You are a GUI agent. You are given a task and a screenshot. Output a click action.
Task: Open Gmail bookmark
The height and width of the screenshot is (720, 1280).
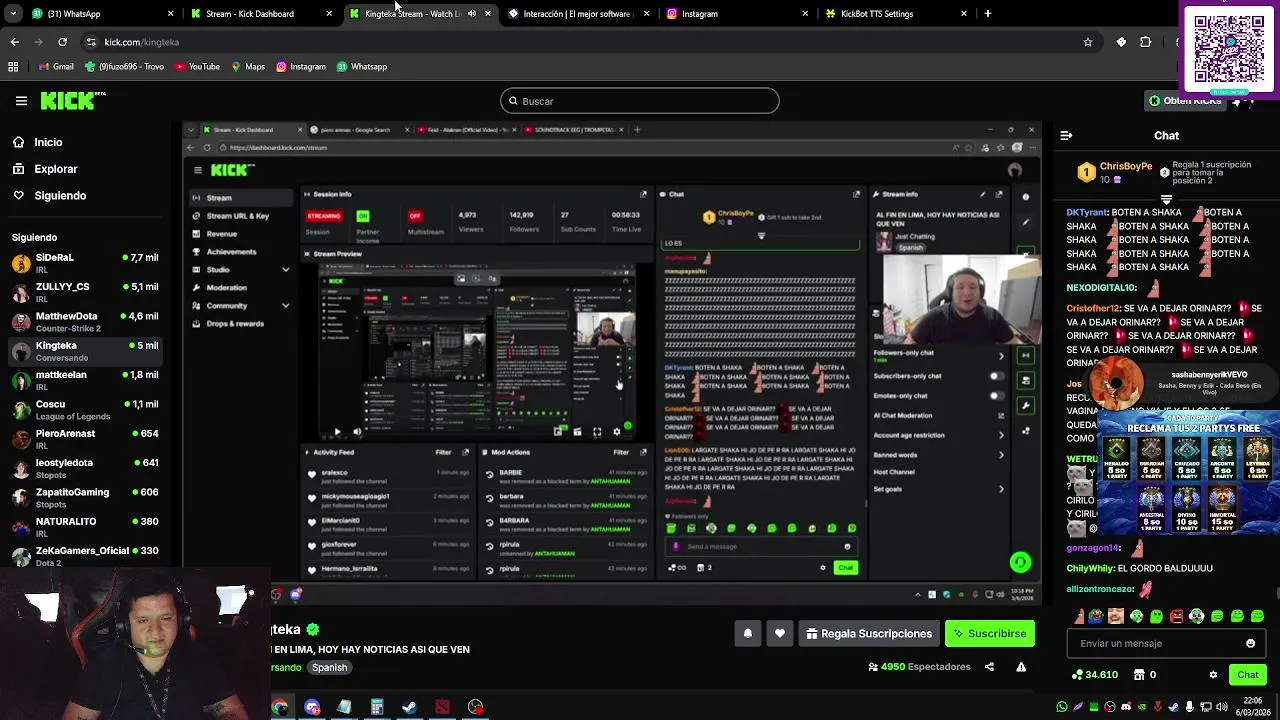(56, 67)
